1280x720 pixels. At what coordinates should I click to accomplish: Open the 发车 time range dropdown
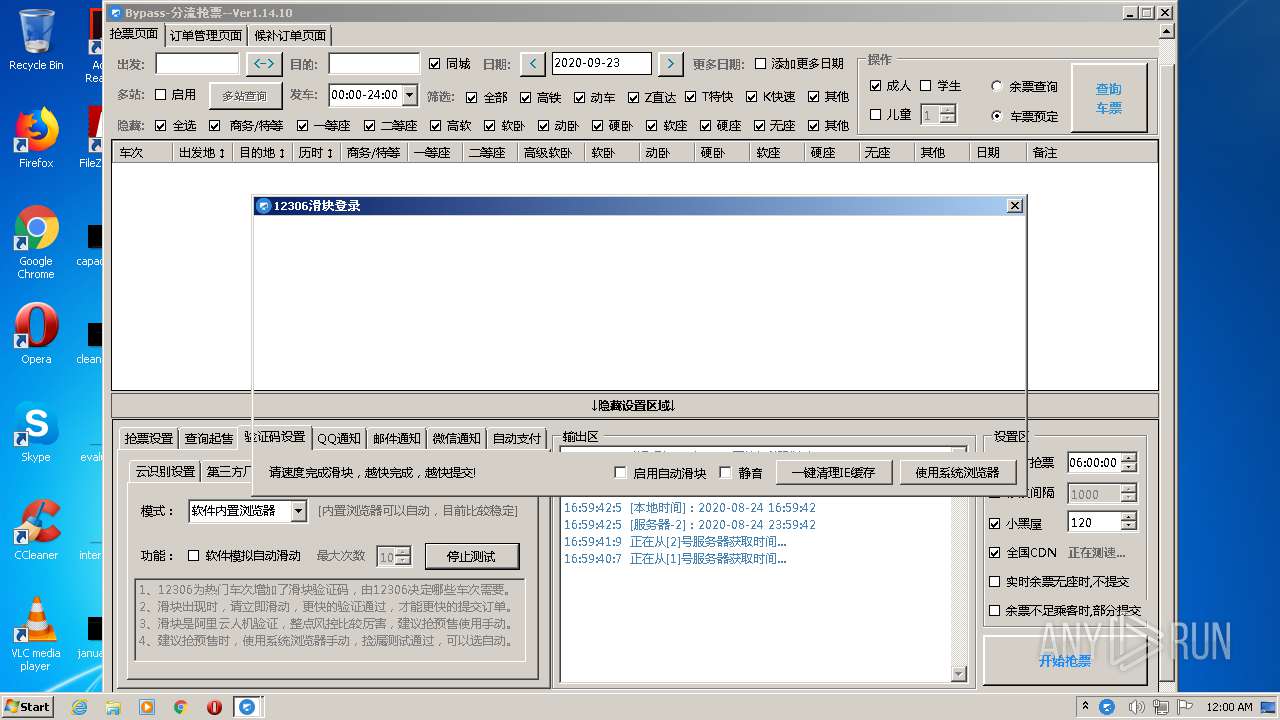(x=410, y=95)
